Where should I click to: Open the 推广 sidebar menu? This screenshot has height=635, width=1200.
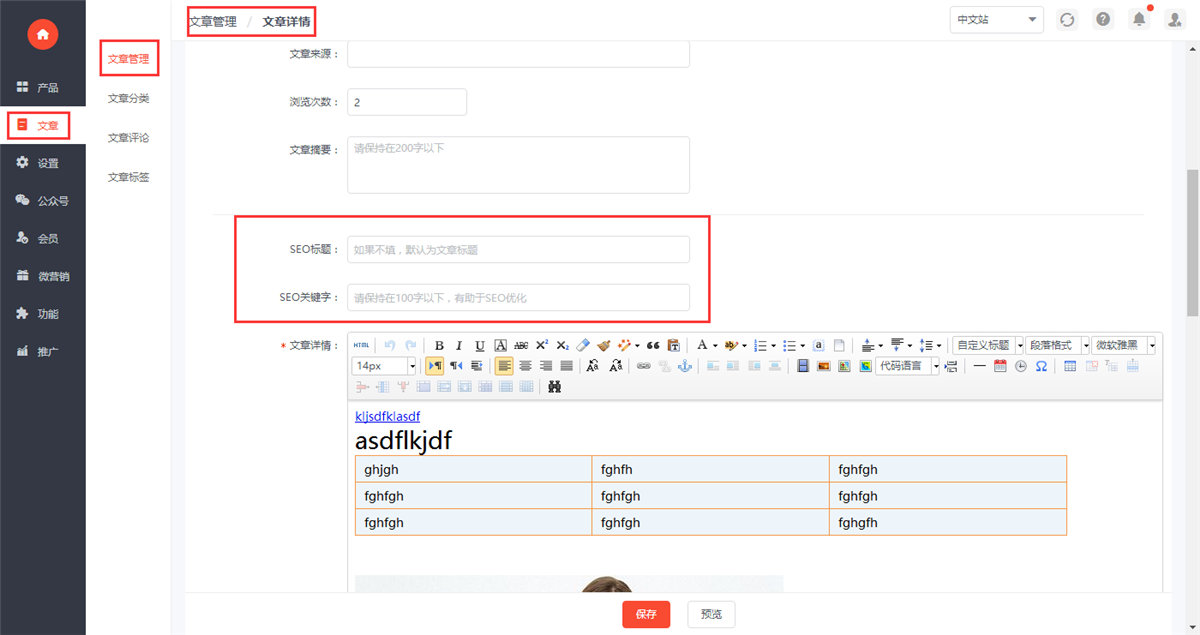coord(42,352)
